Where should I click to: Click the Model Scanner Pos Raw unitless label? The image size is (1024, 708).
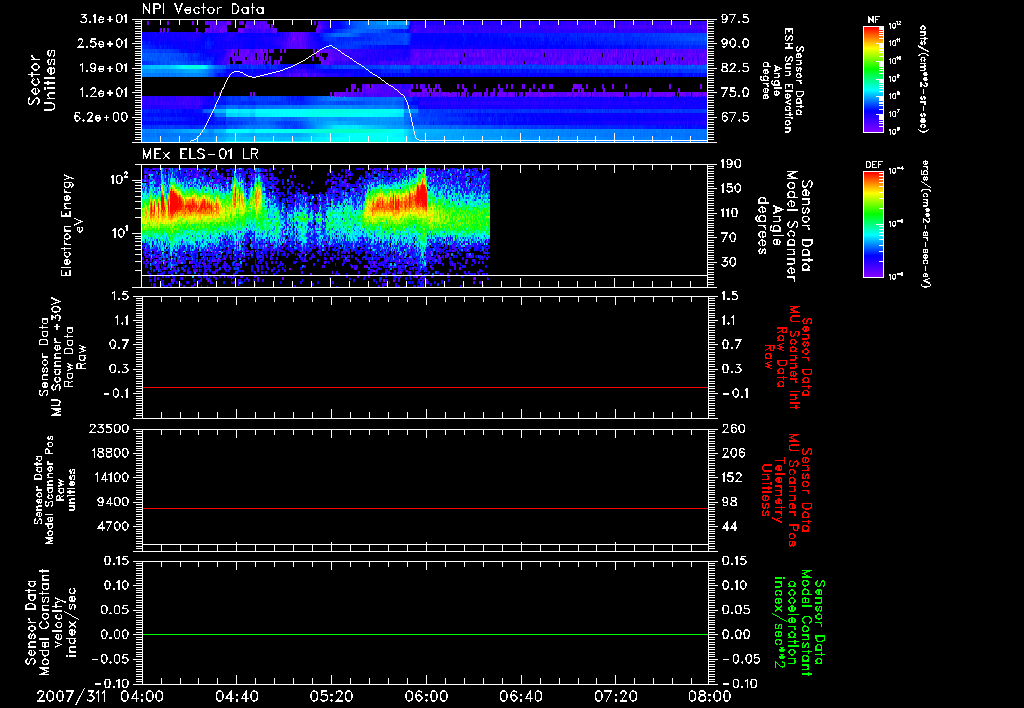pyautogui.click(x=55, y=490)
